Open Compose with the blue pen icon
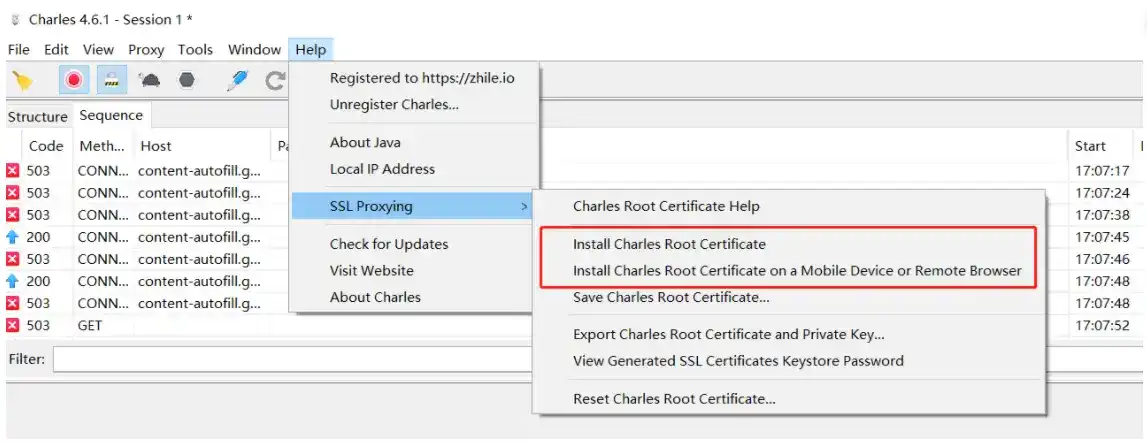 pos(236,81)
